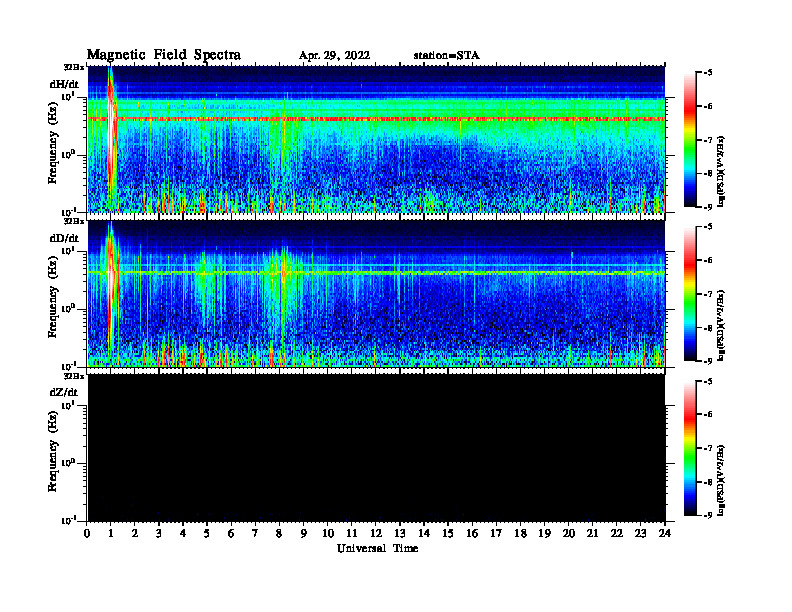792x612 pixels.
Task: Click hour tick label '15' on time axis
Action: click(448, 534)
